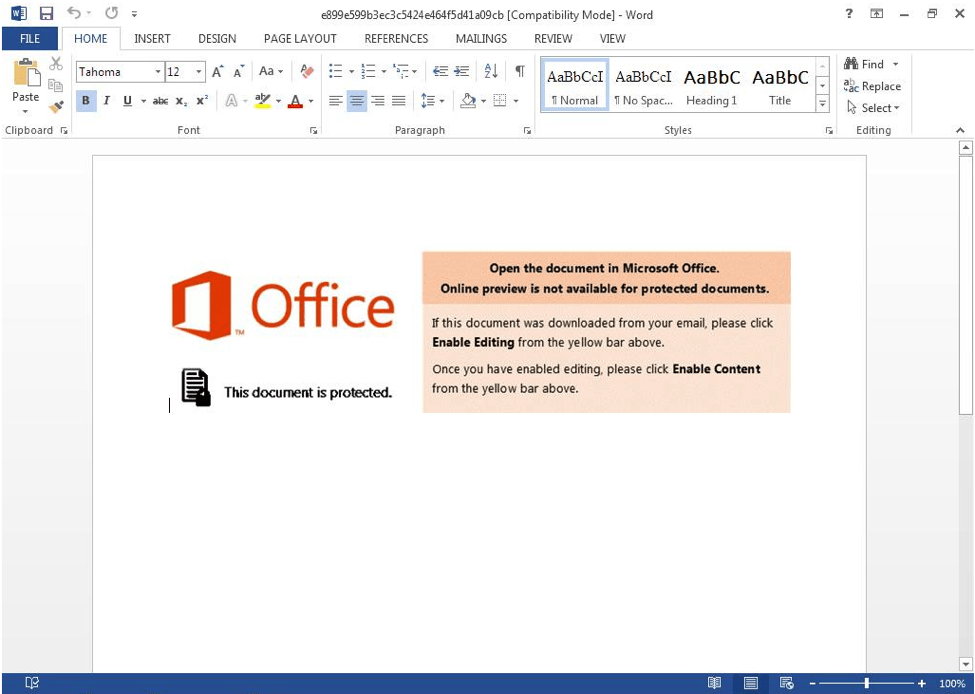Screen dimensions: 975x694
Task: Switch to INSERT tab
Action: pos(152,39)
